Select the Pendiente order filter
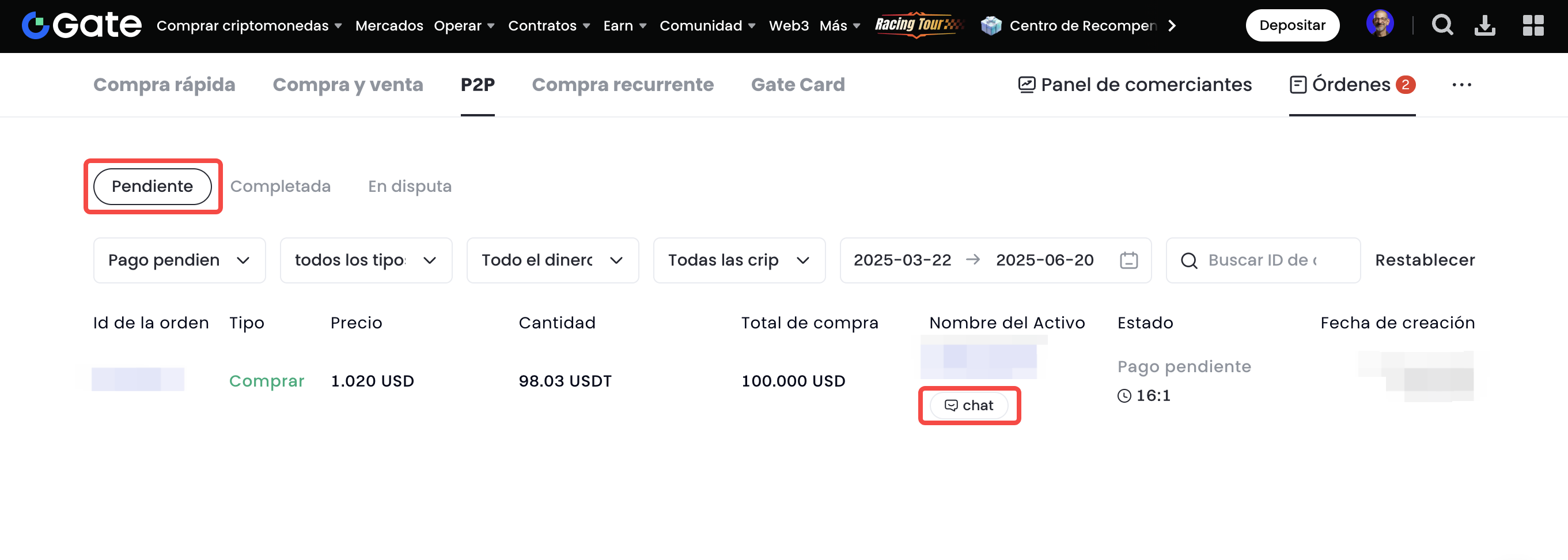 pos(152,186)
